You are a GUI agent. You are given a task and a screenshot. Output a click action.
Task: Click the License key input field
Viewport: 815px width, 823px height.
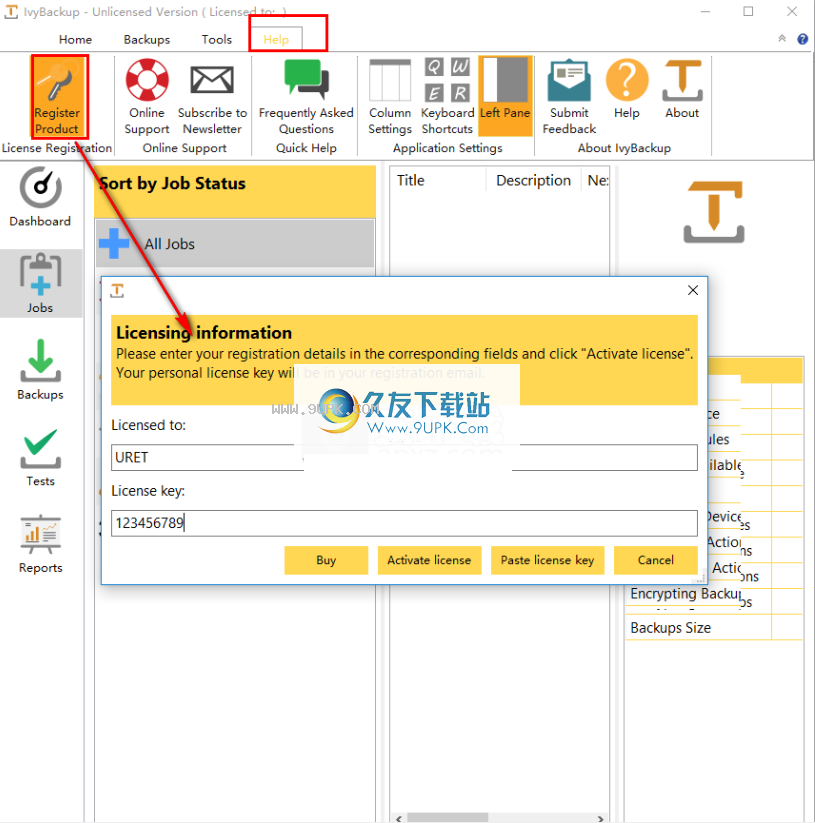404,523
